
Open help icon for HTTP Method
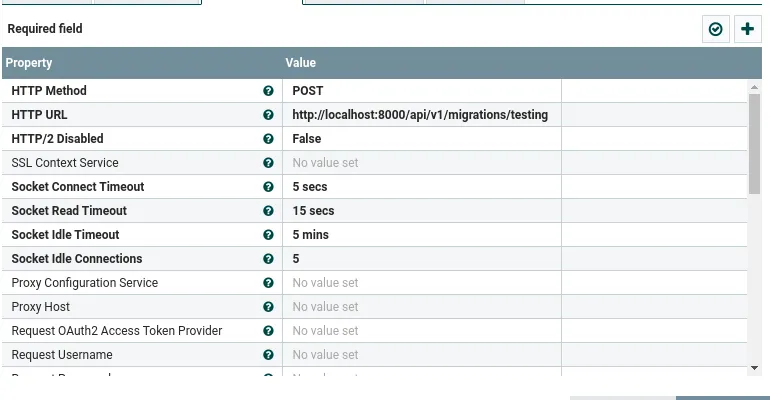point(268,91)
